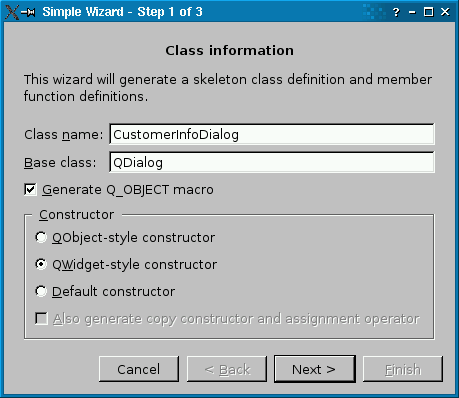Close the Simple Wizard window
Viewport: 459px width, 398px height.
[x=445, y=12]
